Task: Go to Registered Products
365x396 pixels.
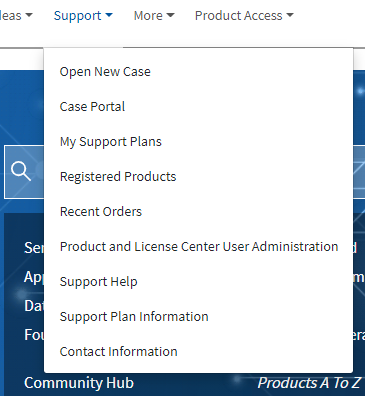Action: (118, 177)
